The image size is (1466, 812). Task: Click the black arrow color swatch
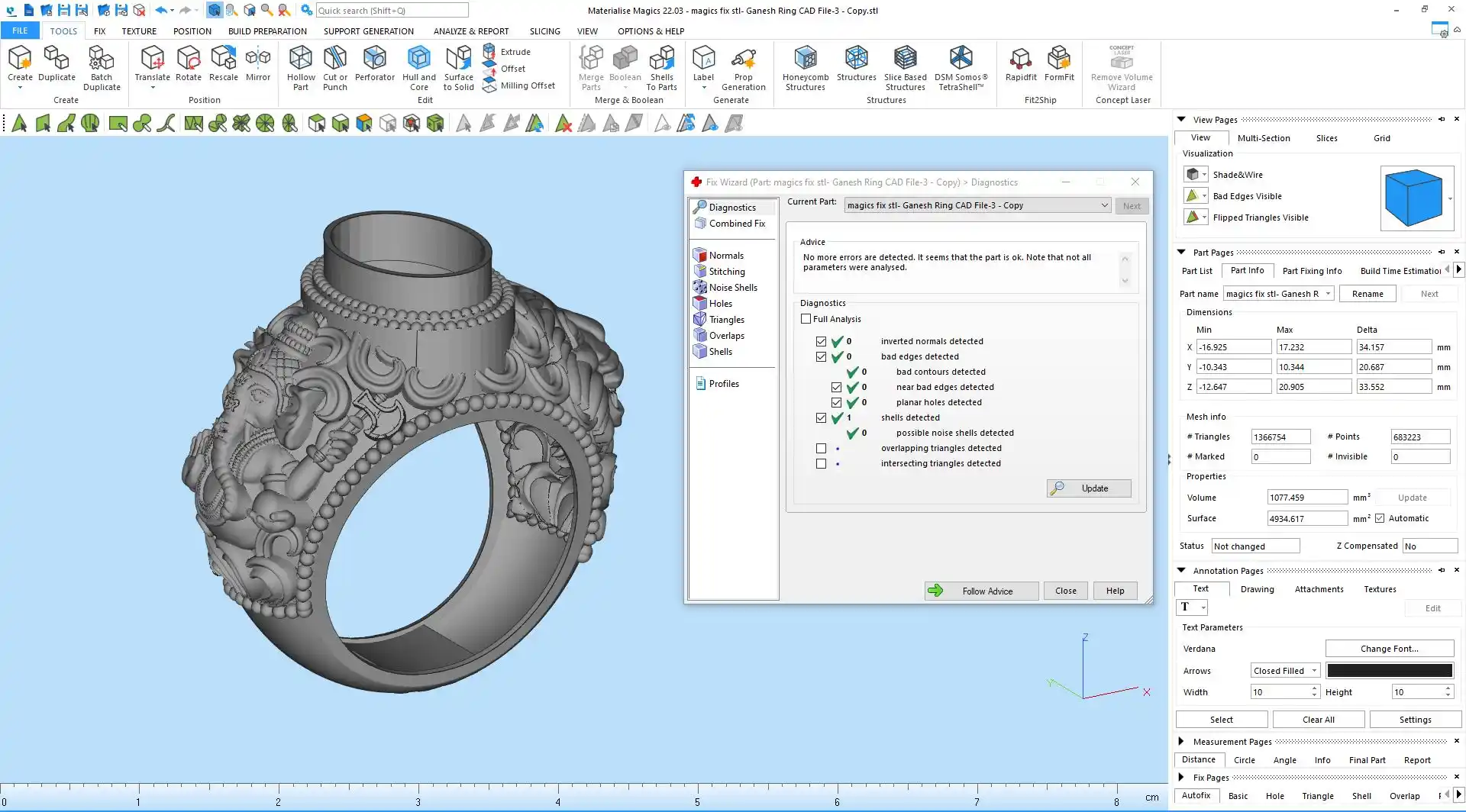pos(1389,671)
